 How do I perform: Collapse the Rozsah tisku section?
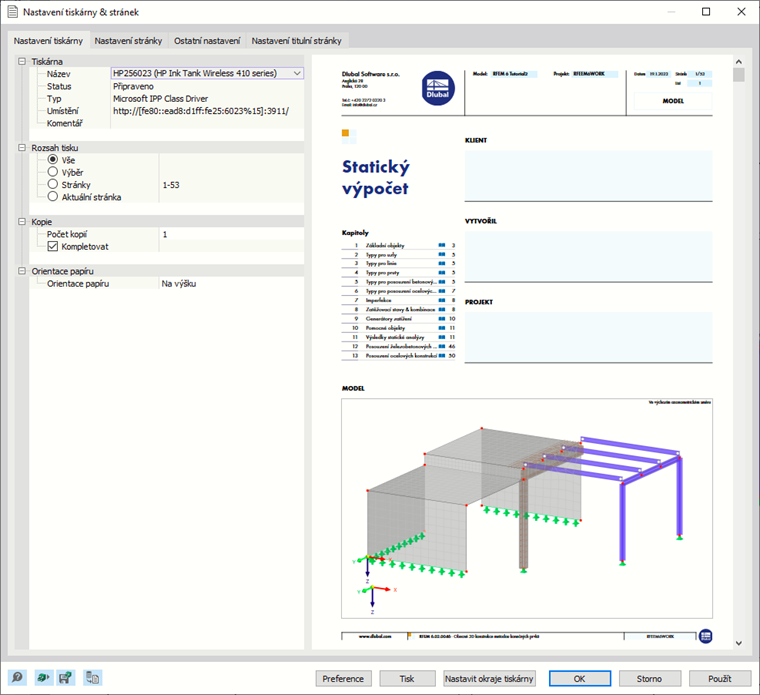tap(22, 147)
